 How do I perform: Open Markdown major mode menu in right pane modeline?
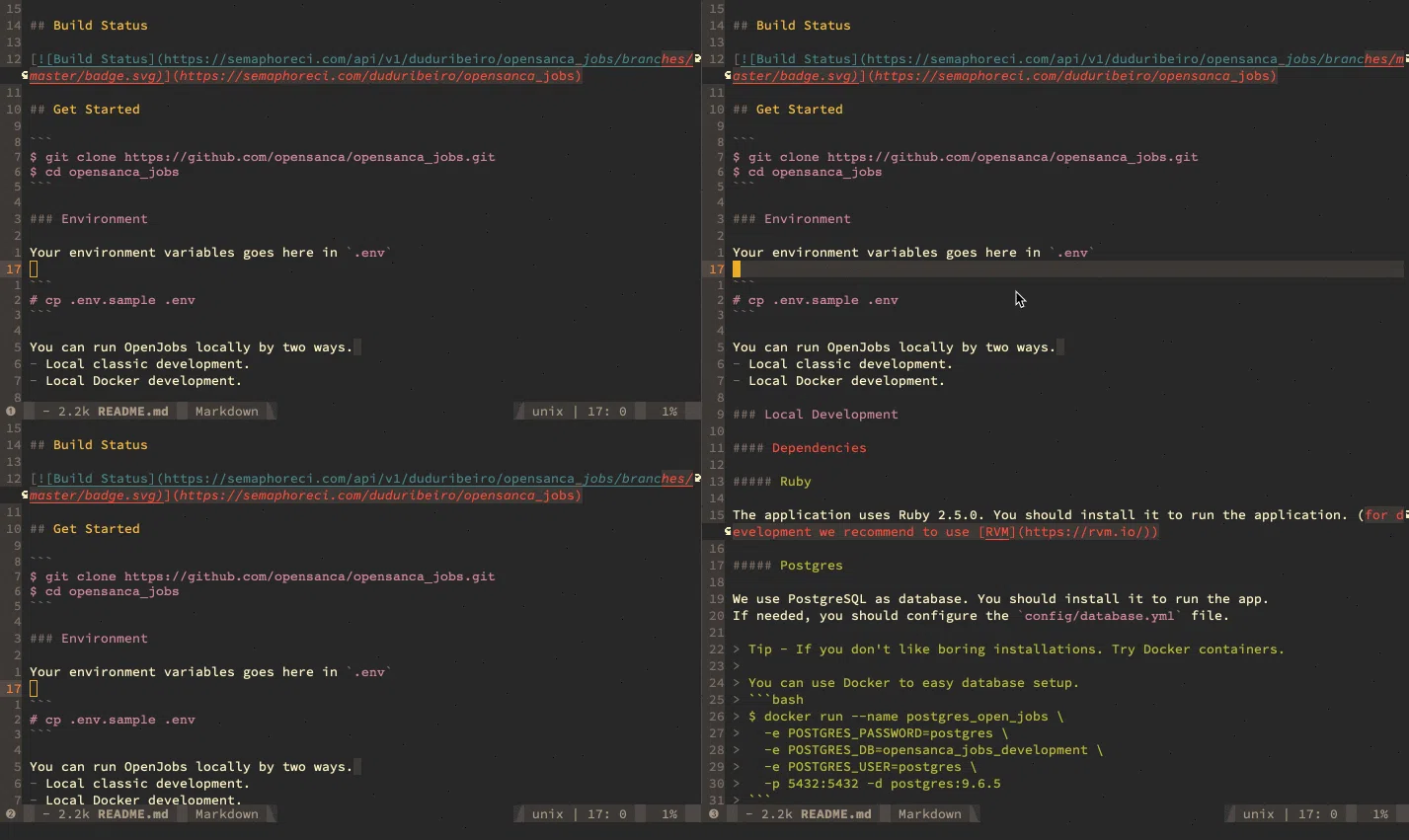point(930,814)
